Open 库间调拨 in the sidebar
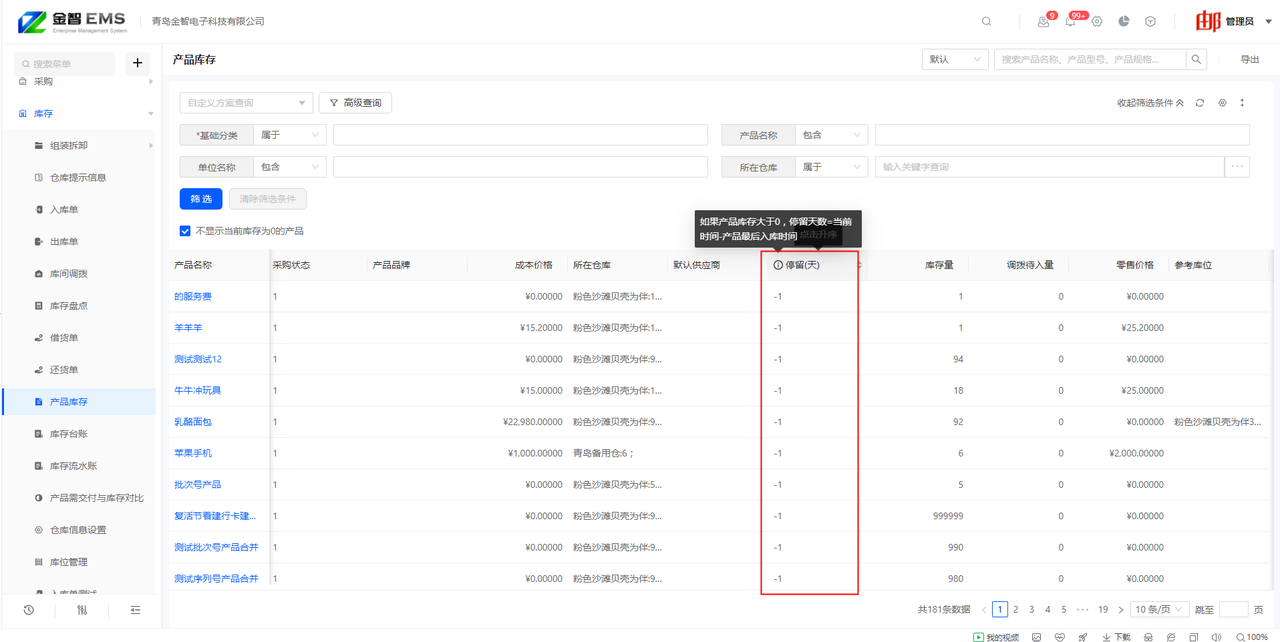The height and width of the screenshot is (642, 1280). [69, 274]
